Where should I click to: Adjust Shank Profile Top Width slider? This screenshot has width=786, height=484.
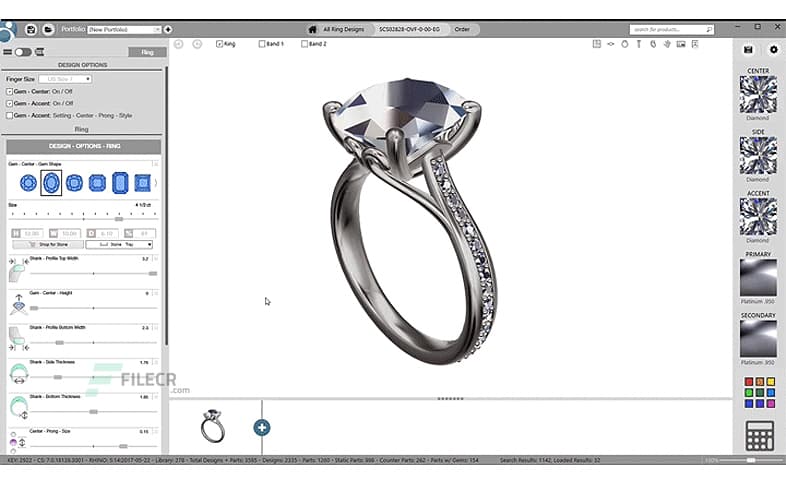[152, 274]
